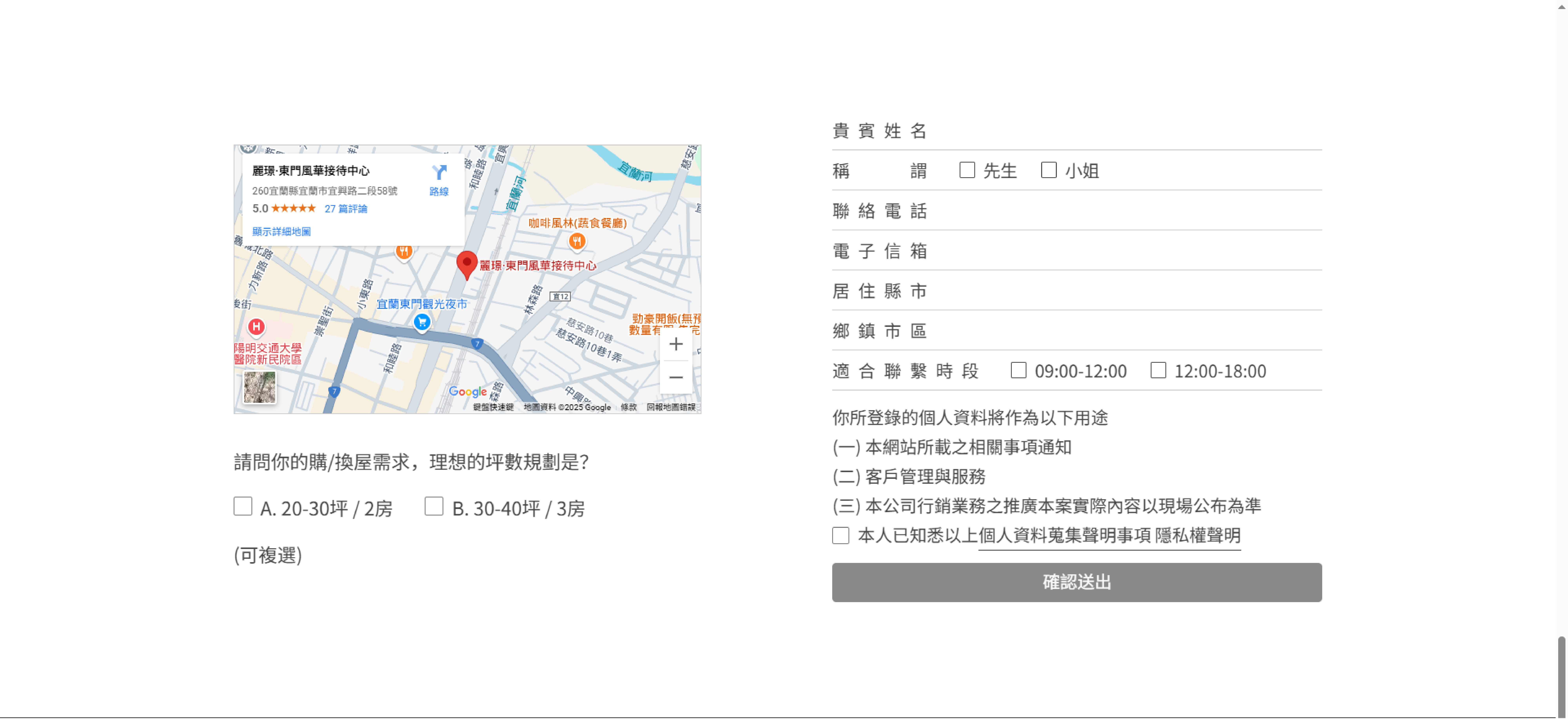Open the 27 篇評論 reviews link
This screenshot has height=719, width=1568.
(x=346, y=209)
